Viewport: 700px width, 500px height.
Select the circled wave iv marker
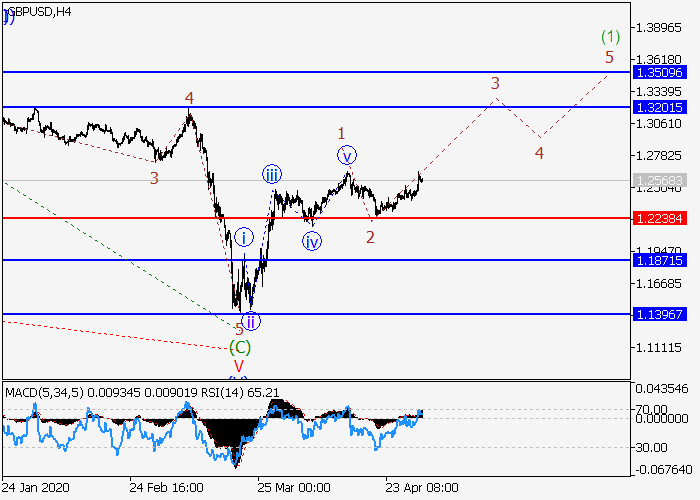[312, 241]
